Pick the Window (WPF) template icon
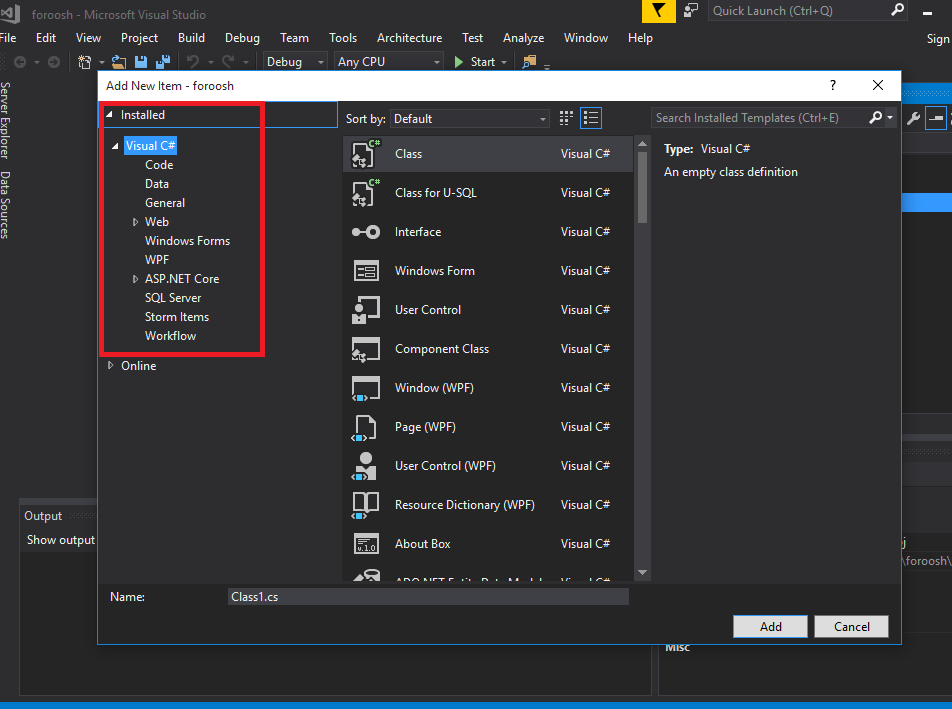 tap(366, 388)
